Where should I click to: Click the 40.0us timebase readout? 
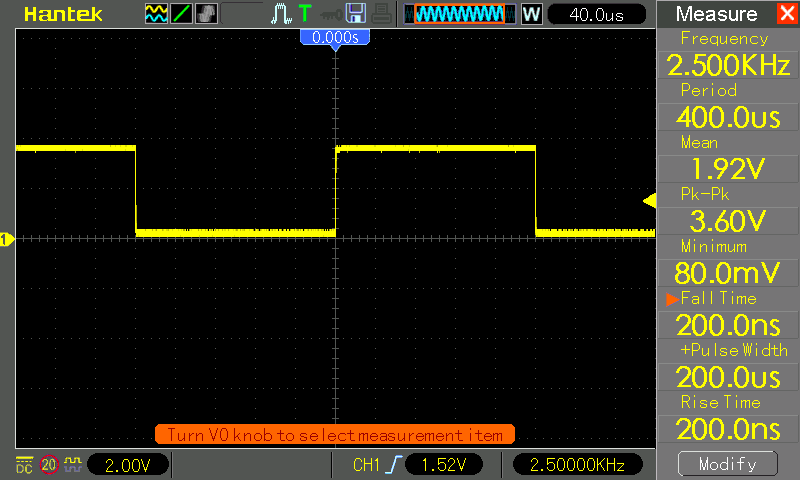596,14
